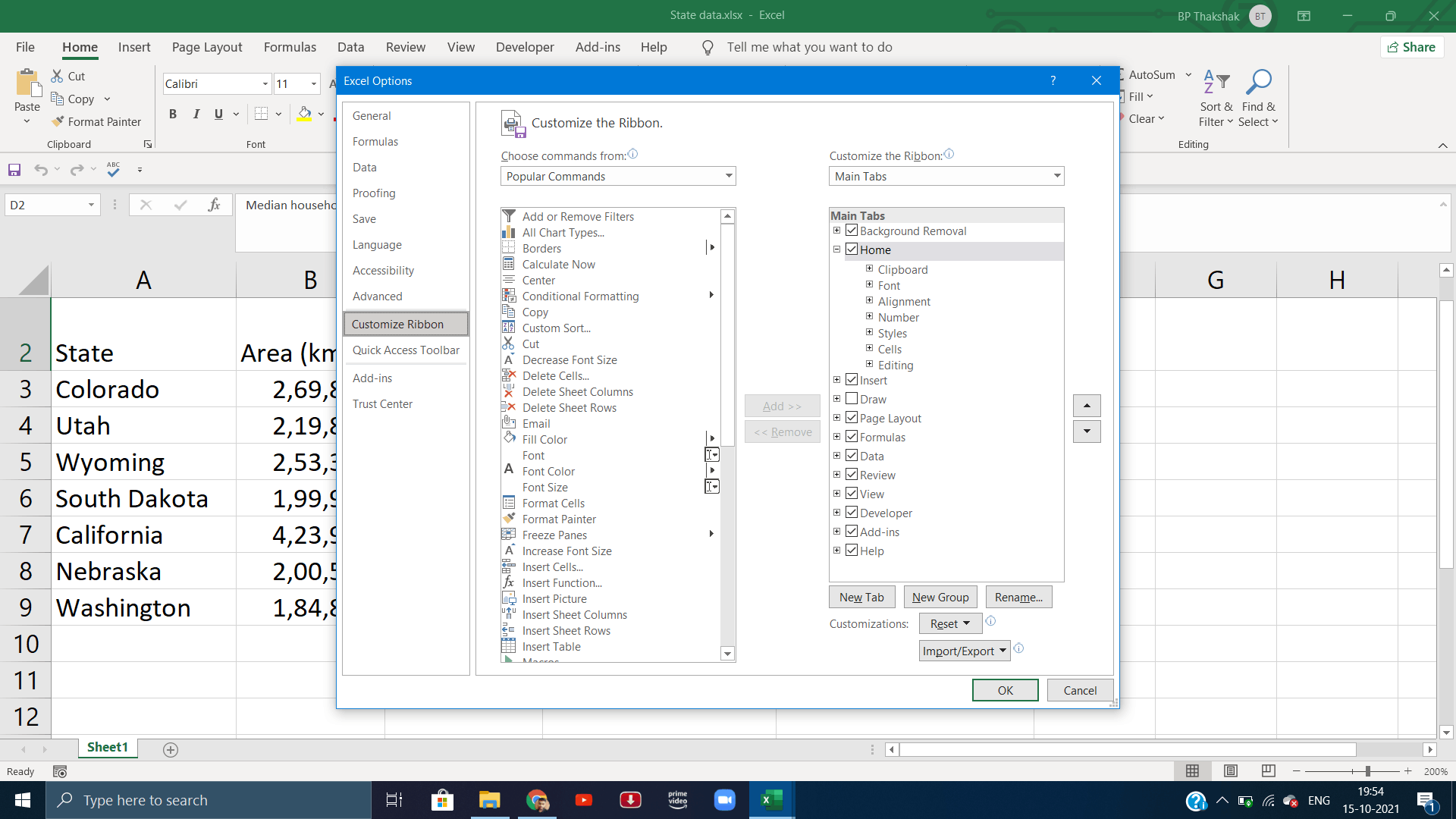Click the Italic formatting icon
This screenshot has width=1456, height=819.
tap(196, 115)
